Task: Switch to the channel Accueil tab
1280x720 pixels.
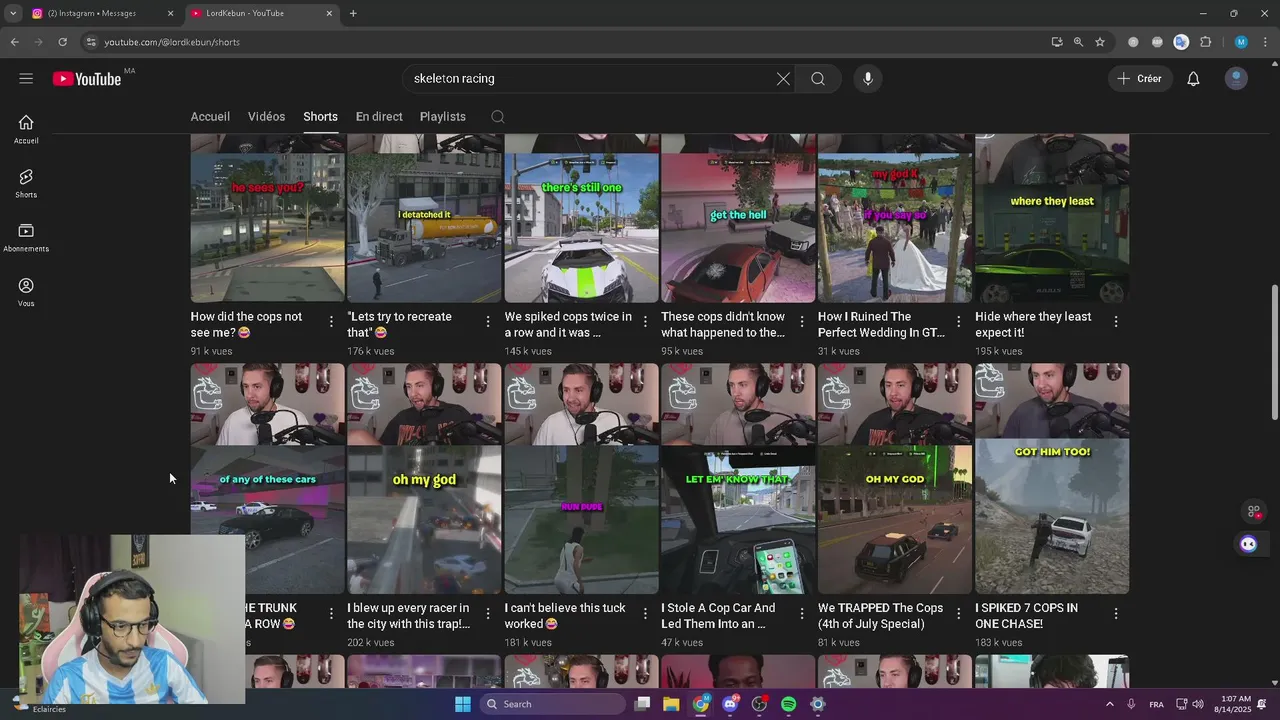Action: click(x=210, y=117)
